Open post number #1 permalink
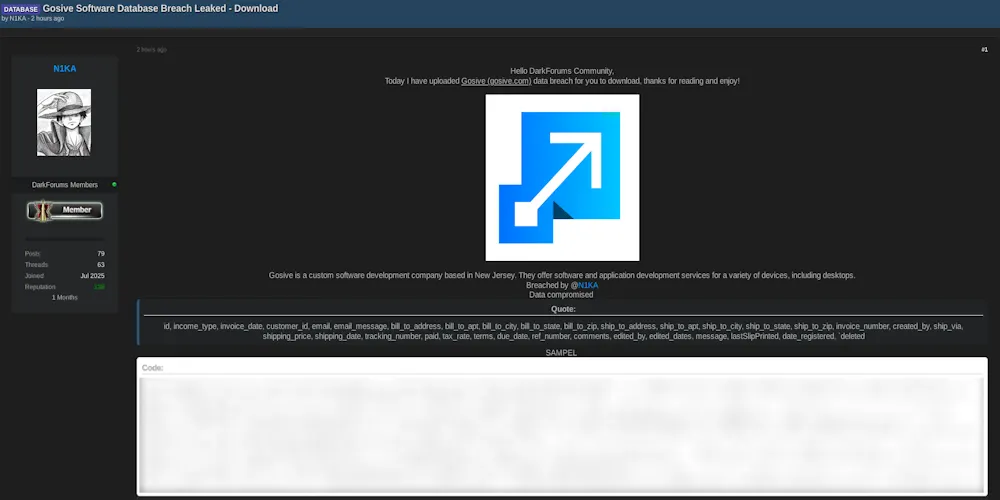The image size is (1000, 500). 984,50
